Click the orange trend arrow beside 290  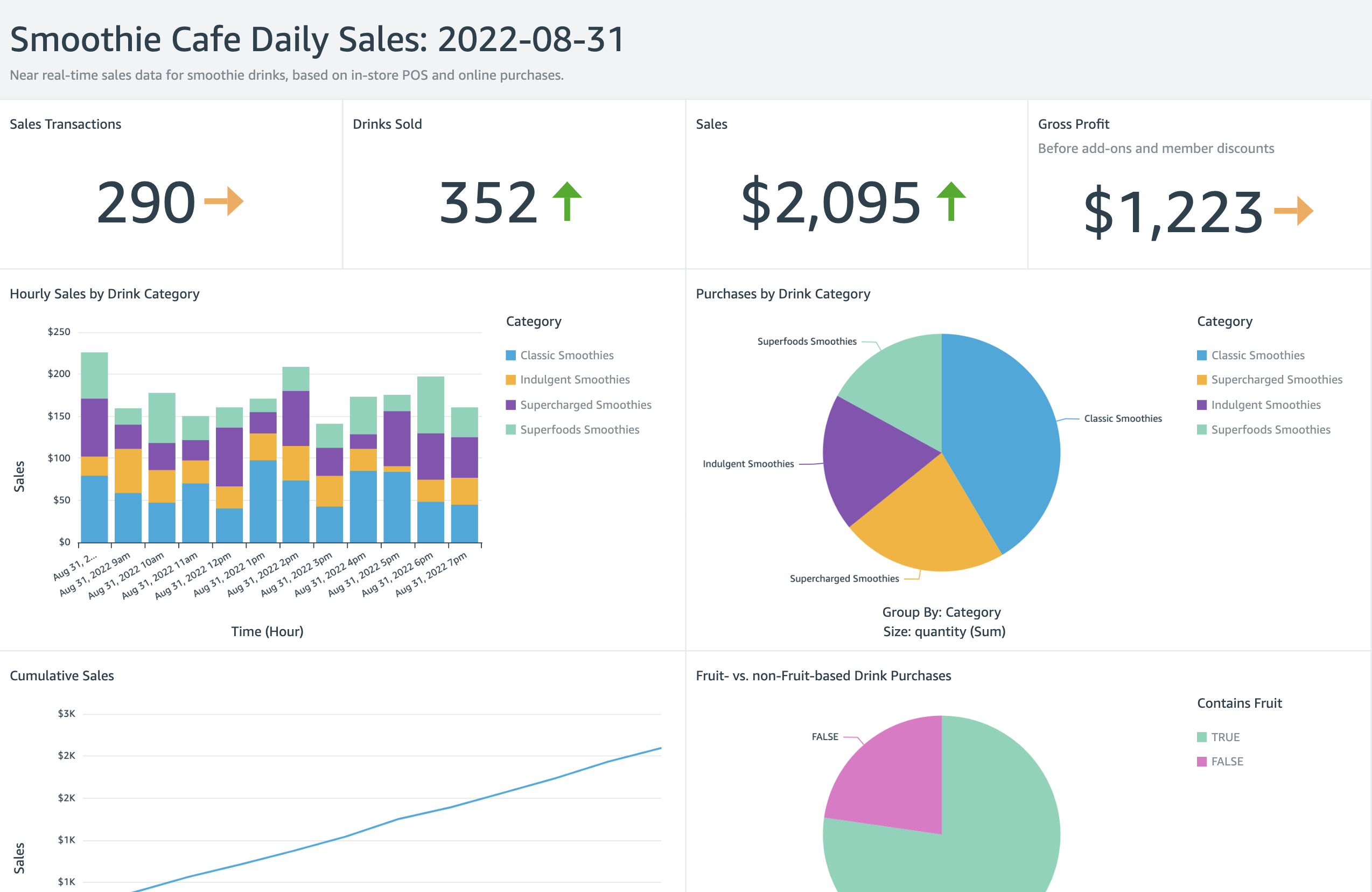224,201
